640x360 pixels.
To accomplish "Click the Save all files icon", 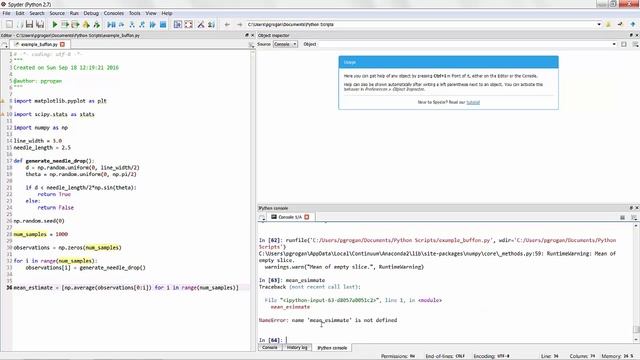I will coord(40,24).
